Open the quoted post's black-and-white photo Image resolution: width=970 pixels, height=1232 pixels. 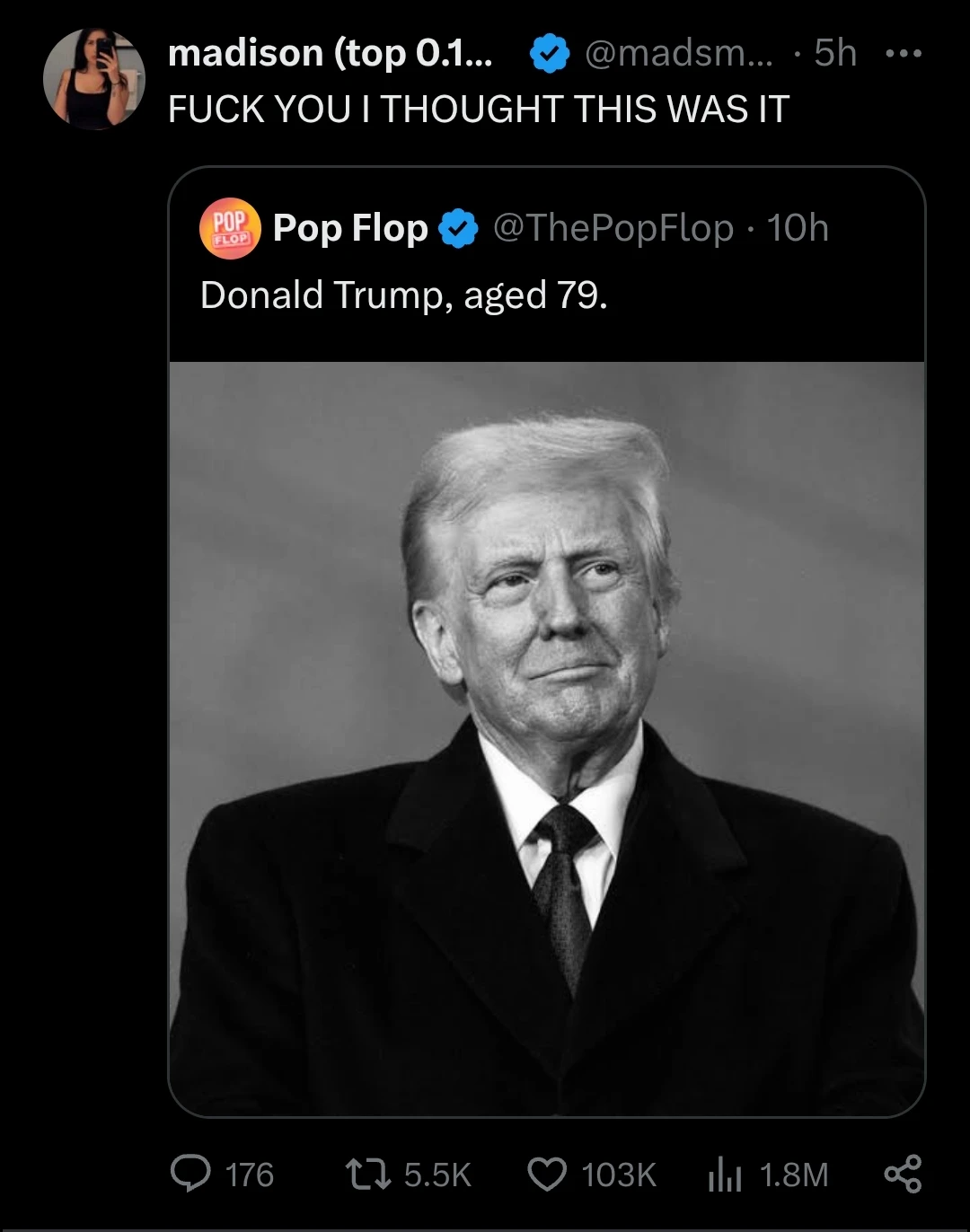[x=546, y=738]
